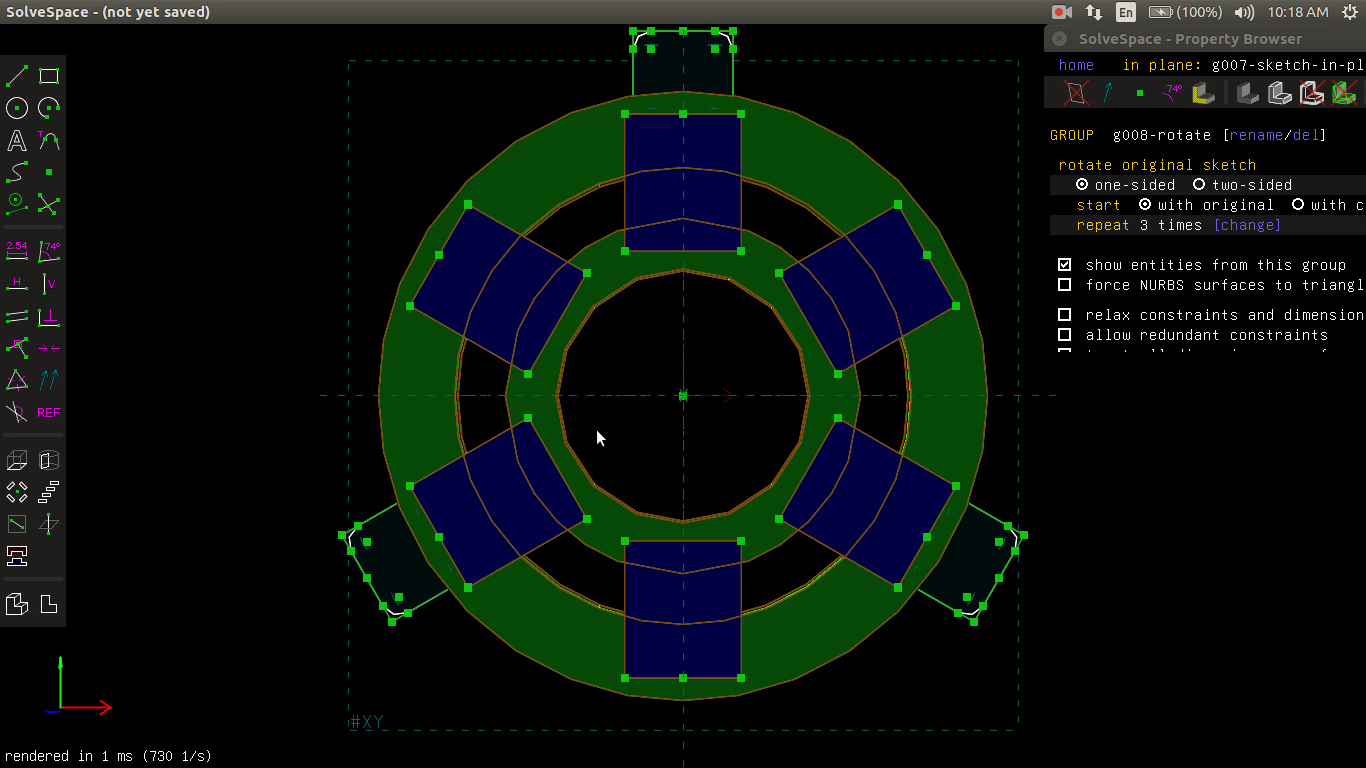Screen dimensions: 1366x768
Task: Toggle shaded solid view (gray icon)
Action: pyautogui.click(x=1246, y=93)
